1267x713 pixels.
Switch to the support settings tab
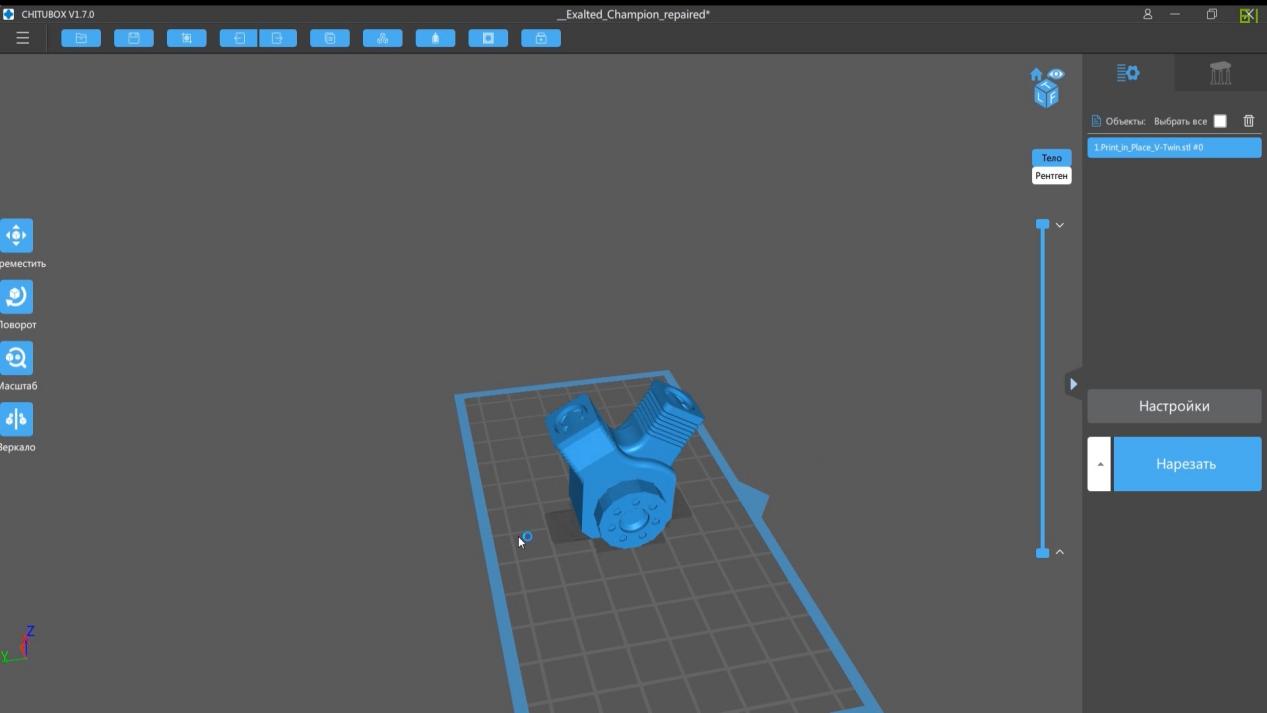pos(1220,71)
